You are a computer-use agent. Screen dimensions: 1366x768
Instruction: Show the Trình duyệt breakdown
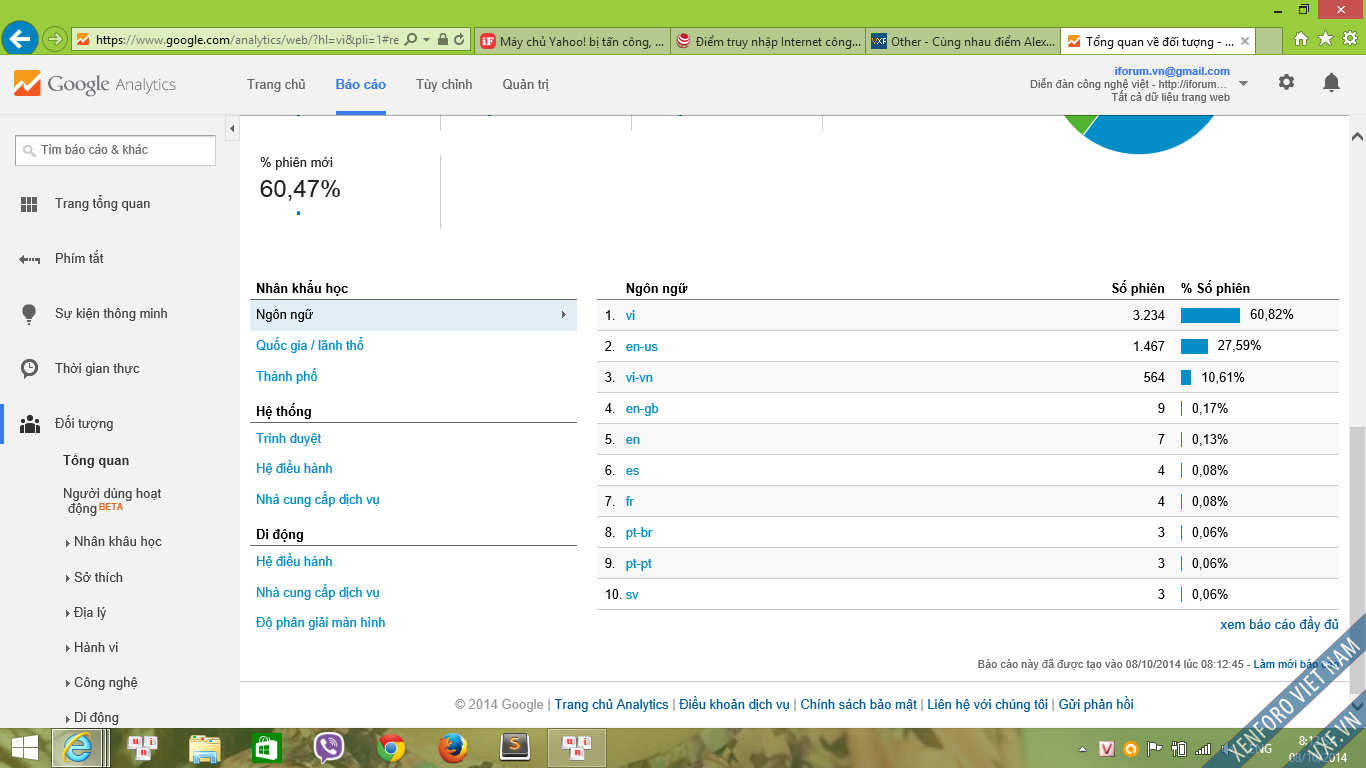point(289,439)
